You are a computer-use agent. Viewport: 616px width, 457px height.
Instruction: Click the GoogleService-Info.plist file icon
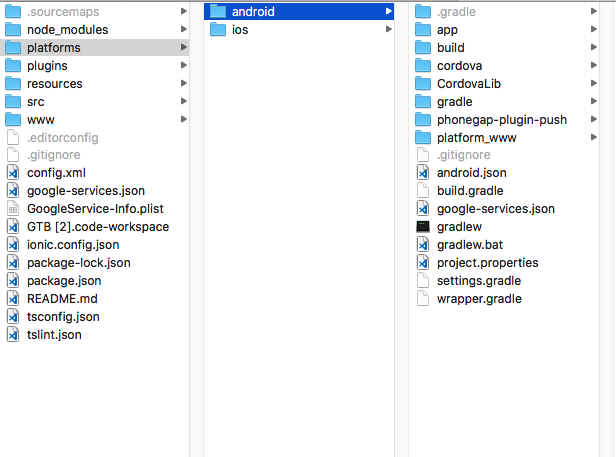(13, 209)
